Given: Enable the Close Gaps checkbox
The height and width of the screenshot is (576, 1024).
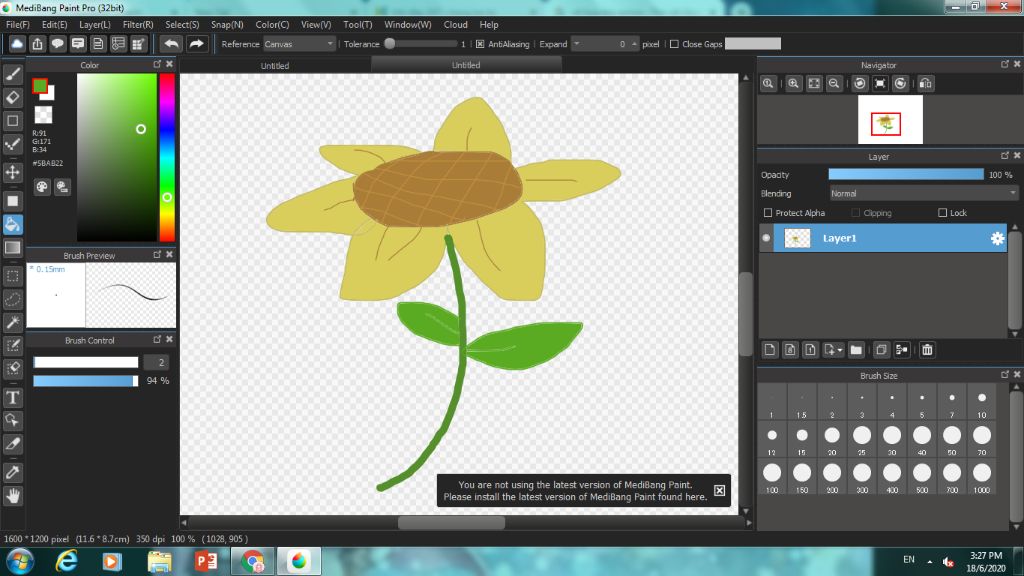Looking at the screenshot, I should 674,44.
